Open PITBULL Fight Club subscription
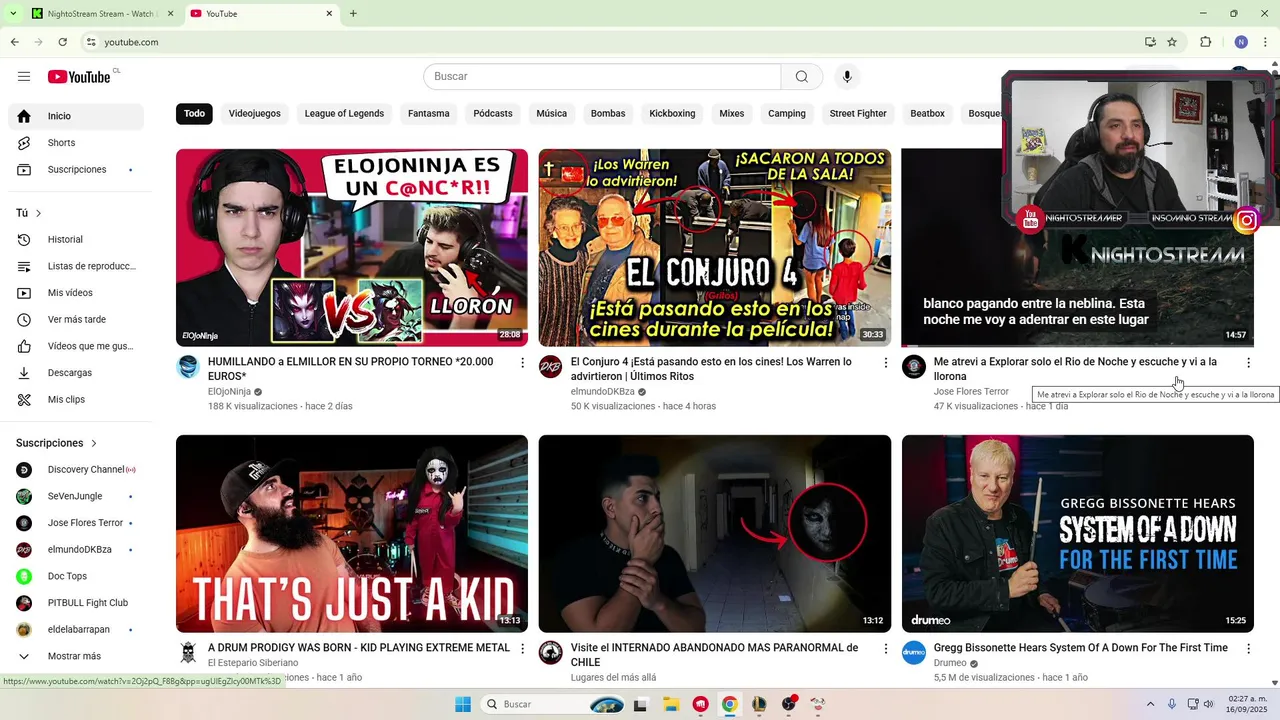 click(76, 603)
